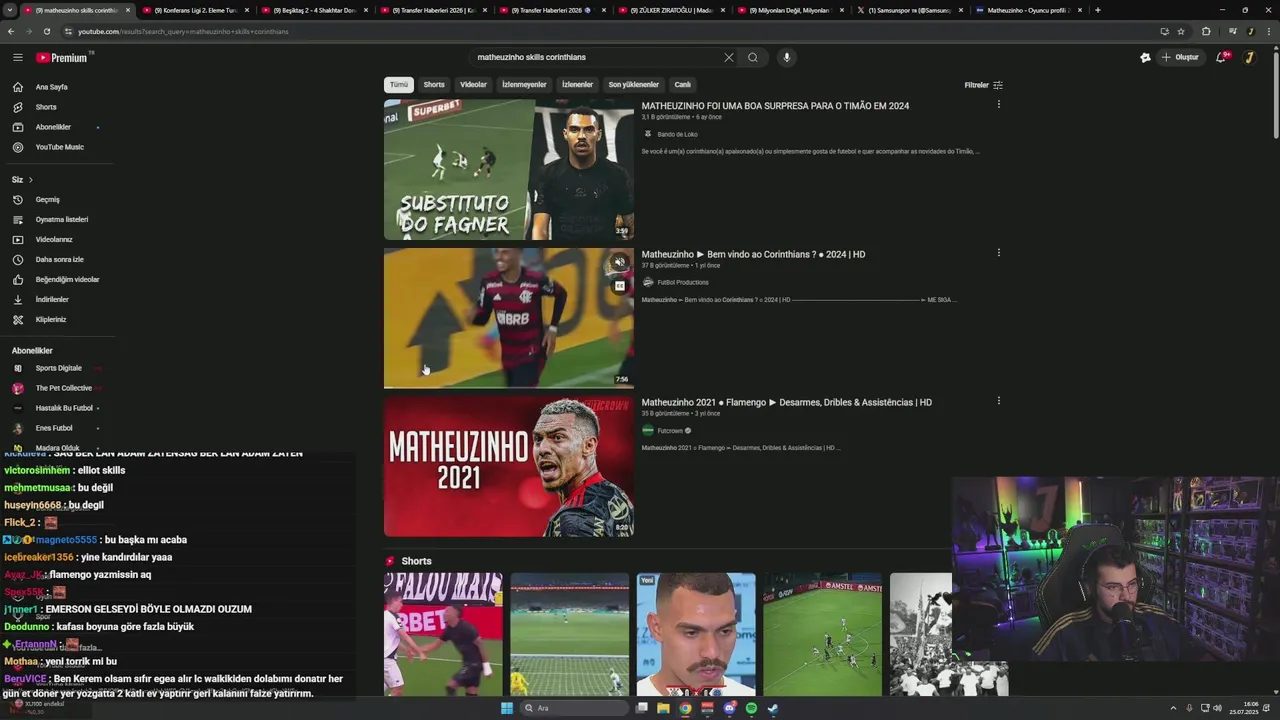Viewport: 1280px width, 720px height.
Task: Select the İzlenmeyenler filter chip
Action: point(524,85)
